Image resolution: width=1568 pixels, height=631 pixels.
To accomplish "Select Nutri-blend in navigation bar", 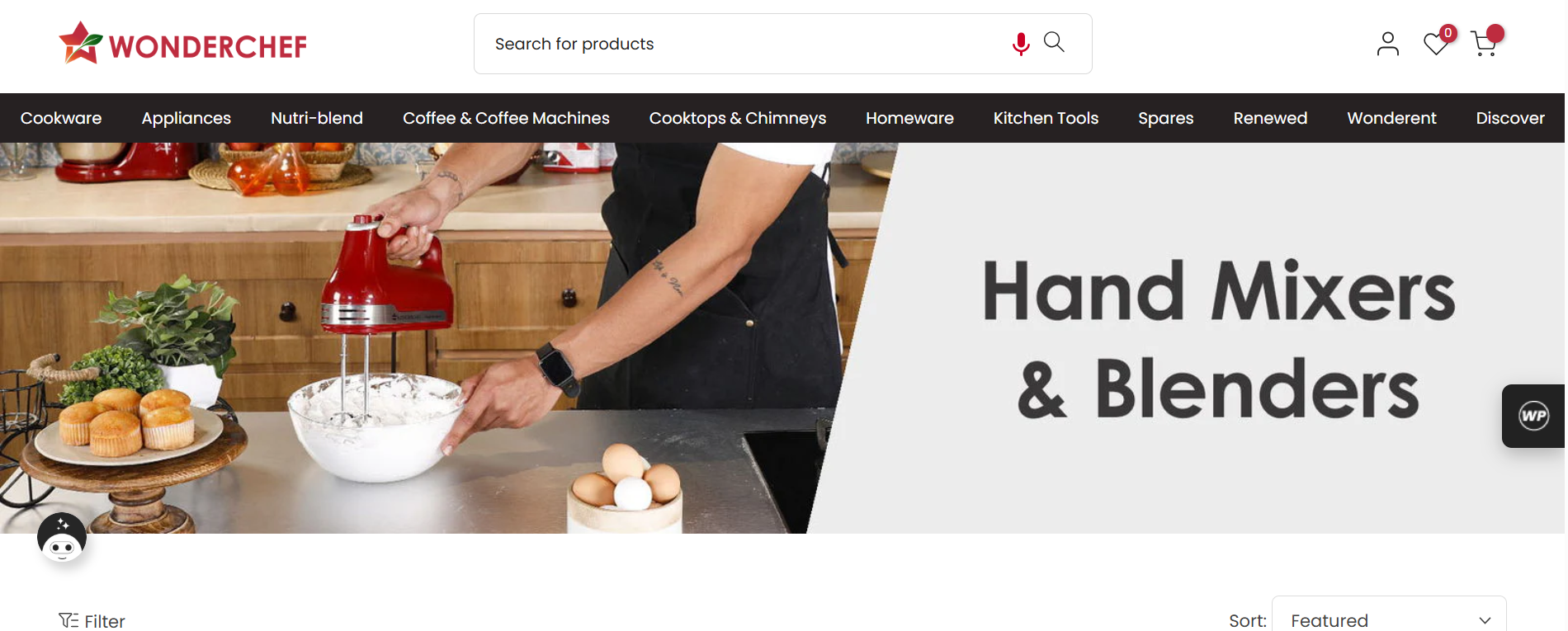I will point(317,118).
